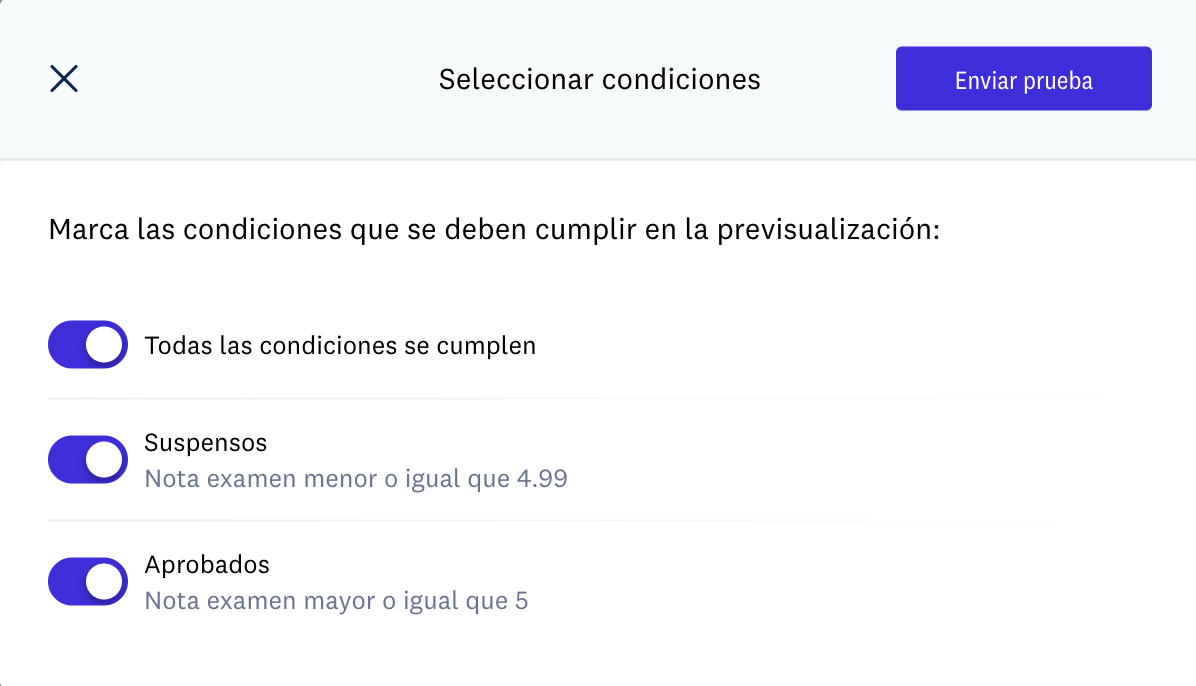Click the white knob of the Aprobados switch

click(x=104, y=582)
